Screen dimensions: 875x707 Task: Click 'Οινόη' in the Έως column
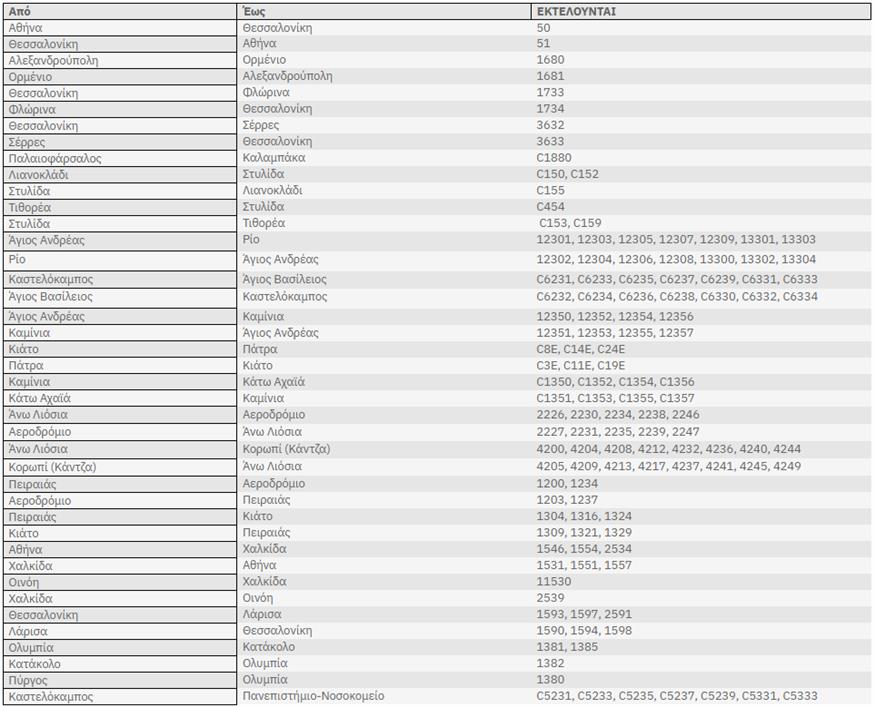click(x=258, y=598)
